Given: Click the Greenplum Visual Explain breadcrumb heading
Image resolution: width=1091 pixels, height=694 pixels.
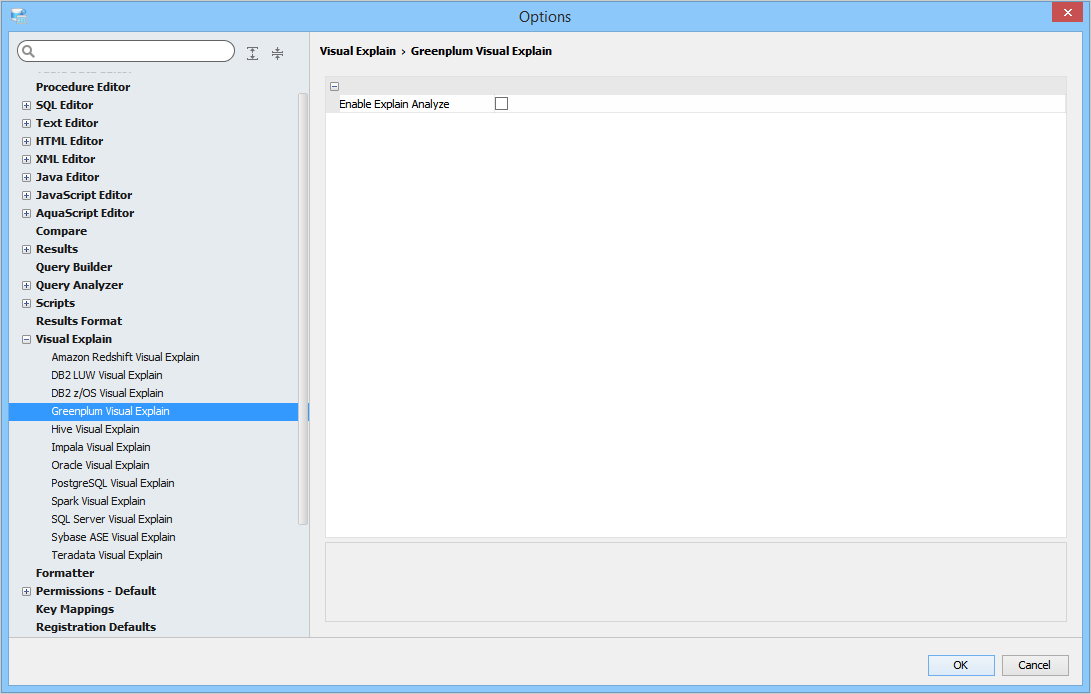Looking at the screenshot, I should (481, 51).
